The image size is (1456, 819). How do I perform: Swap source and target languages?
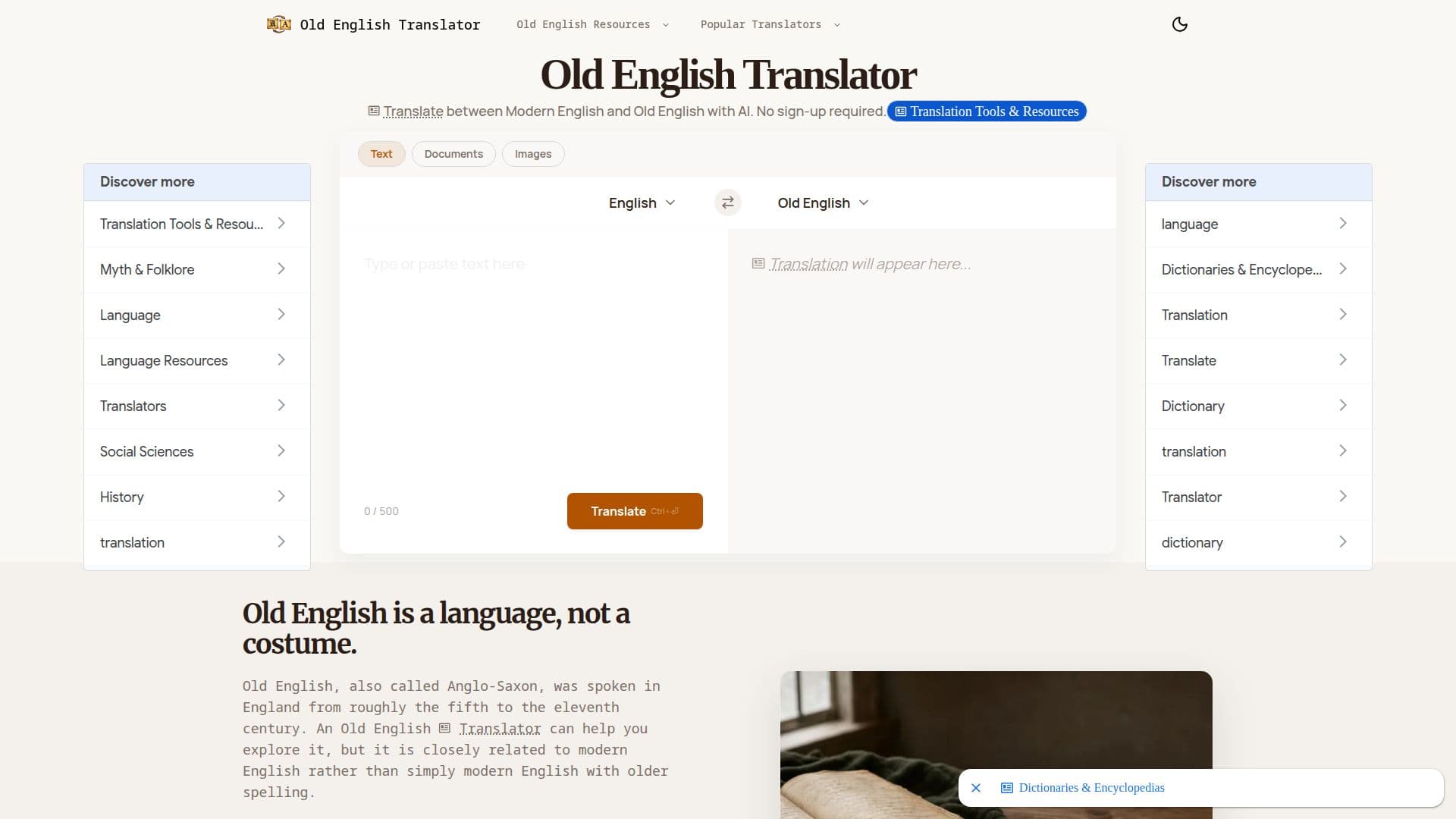[727, 202]
